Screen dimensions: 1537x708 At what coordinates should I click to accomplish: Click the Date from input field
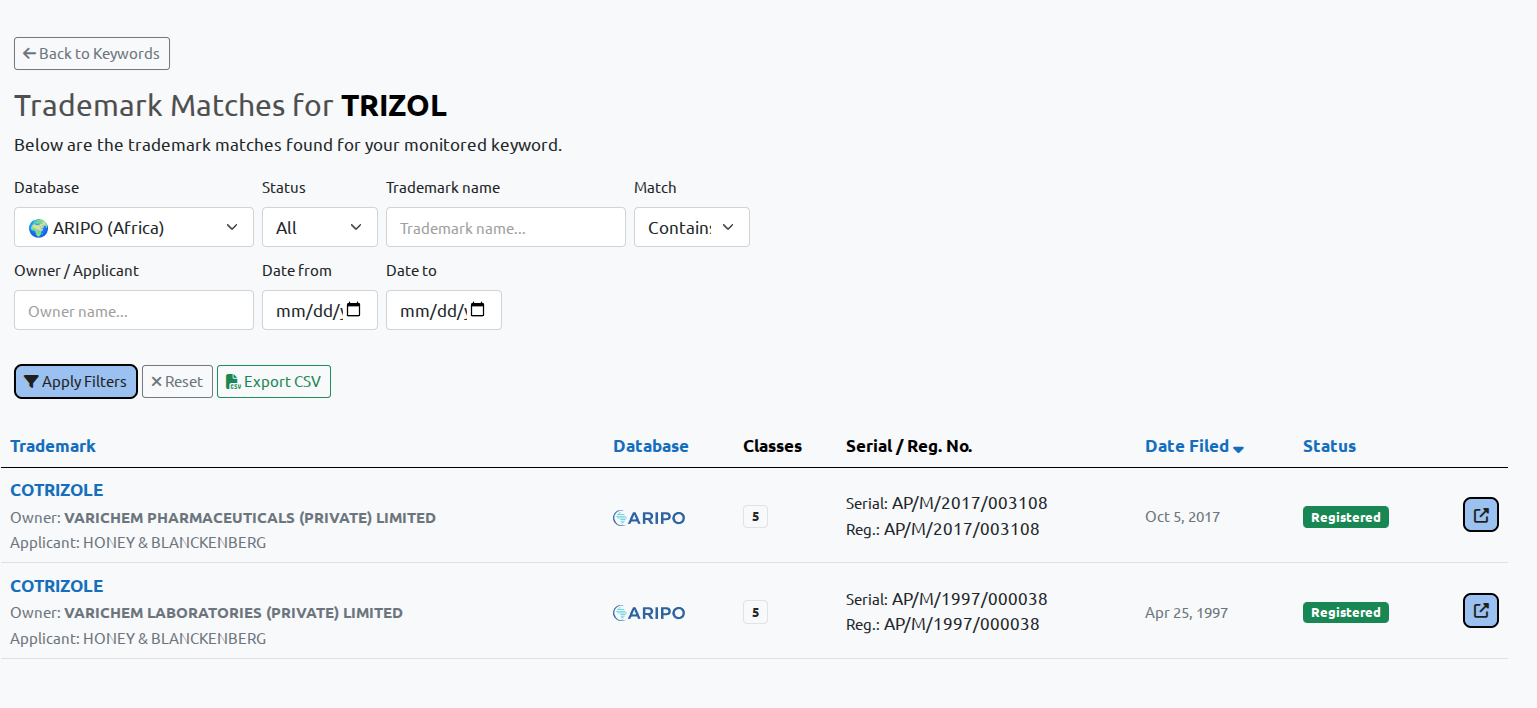click(320, 310)
